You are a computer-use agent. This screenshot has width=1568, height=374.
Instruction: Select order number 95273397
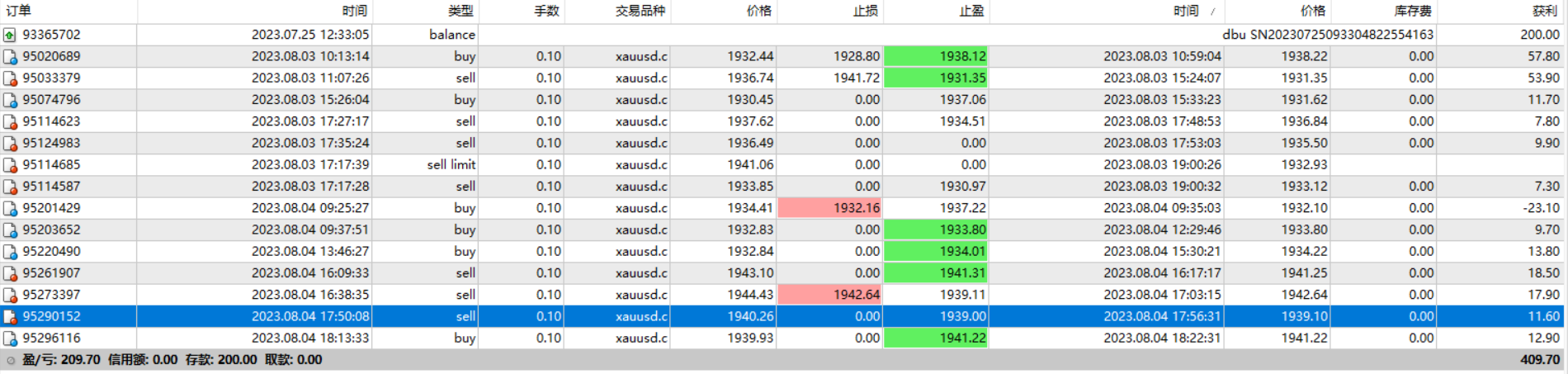[x=51, y=295]
